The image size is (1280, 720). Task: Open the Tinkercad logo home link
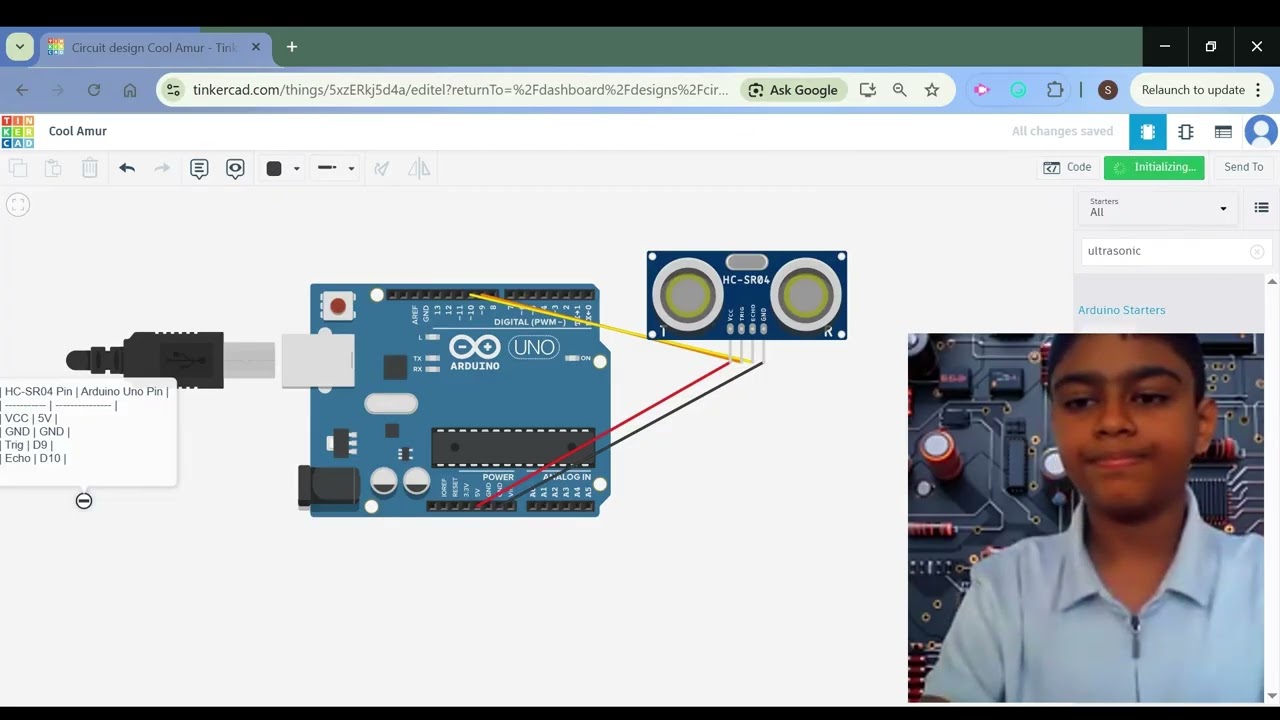pyautogui.click(x=17, y=131)
